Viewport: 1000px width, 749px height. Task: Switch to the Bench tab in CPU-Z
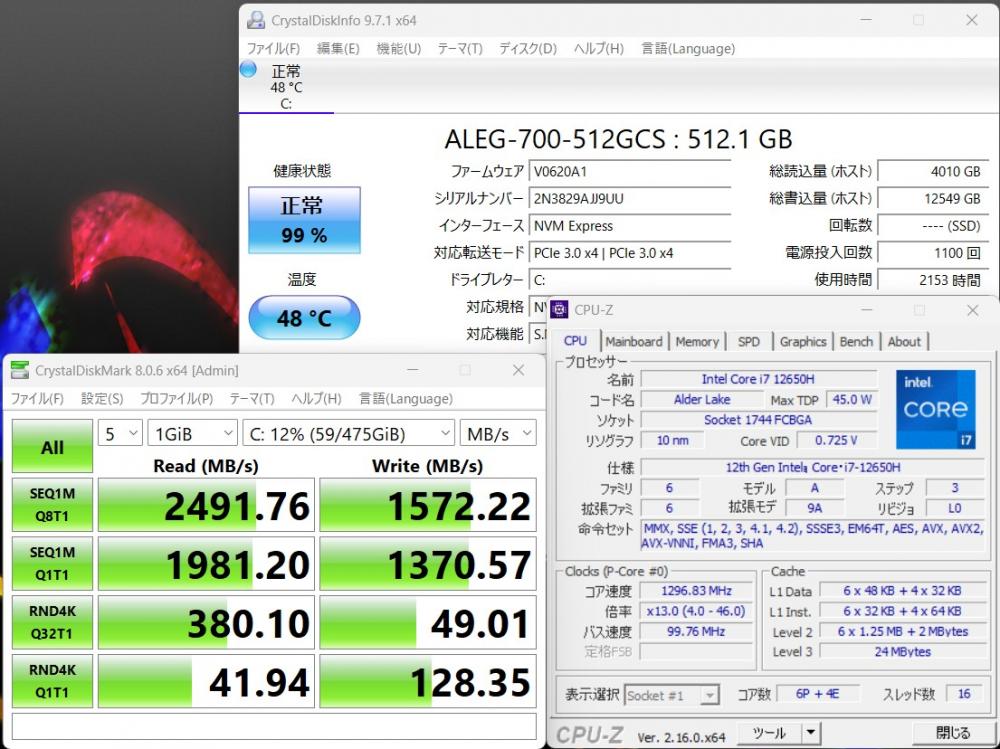pyautogui.click(x=856, y=341)
